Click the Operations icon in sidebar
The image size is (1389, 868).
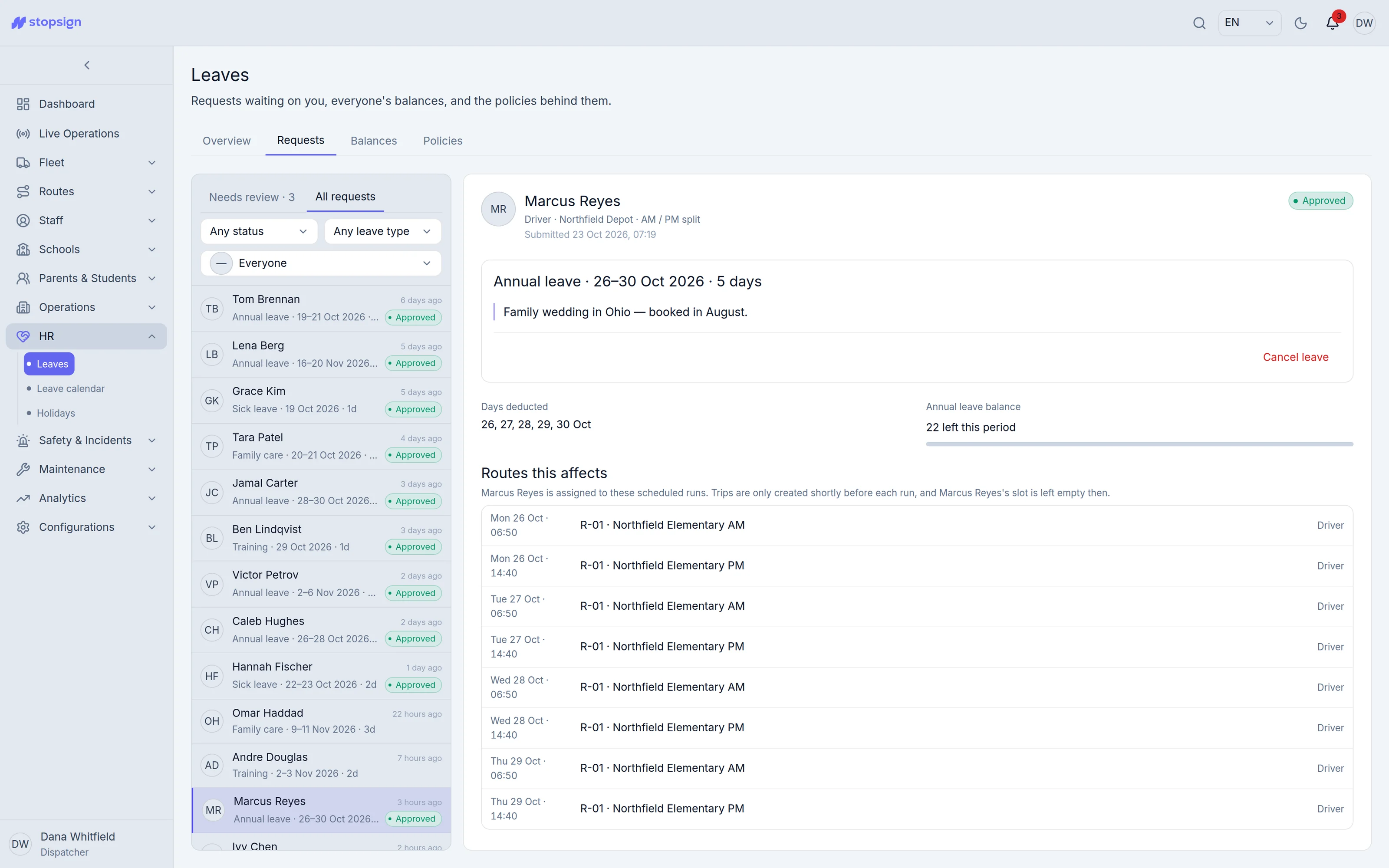[23, 307]
